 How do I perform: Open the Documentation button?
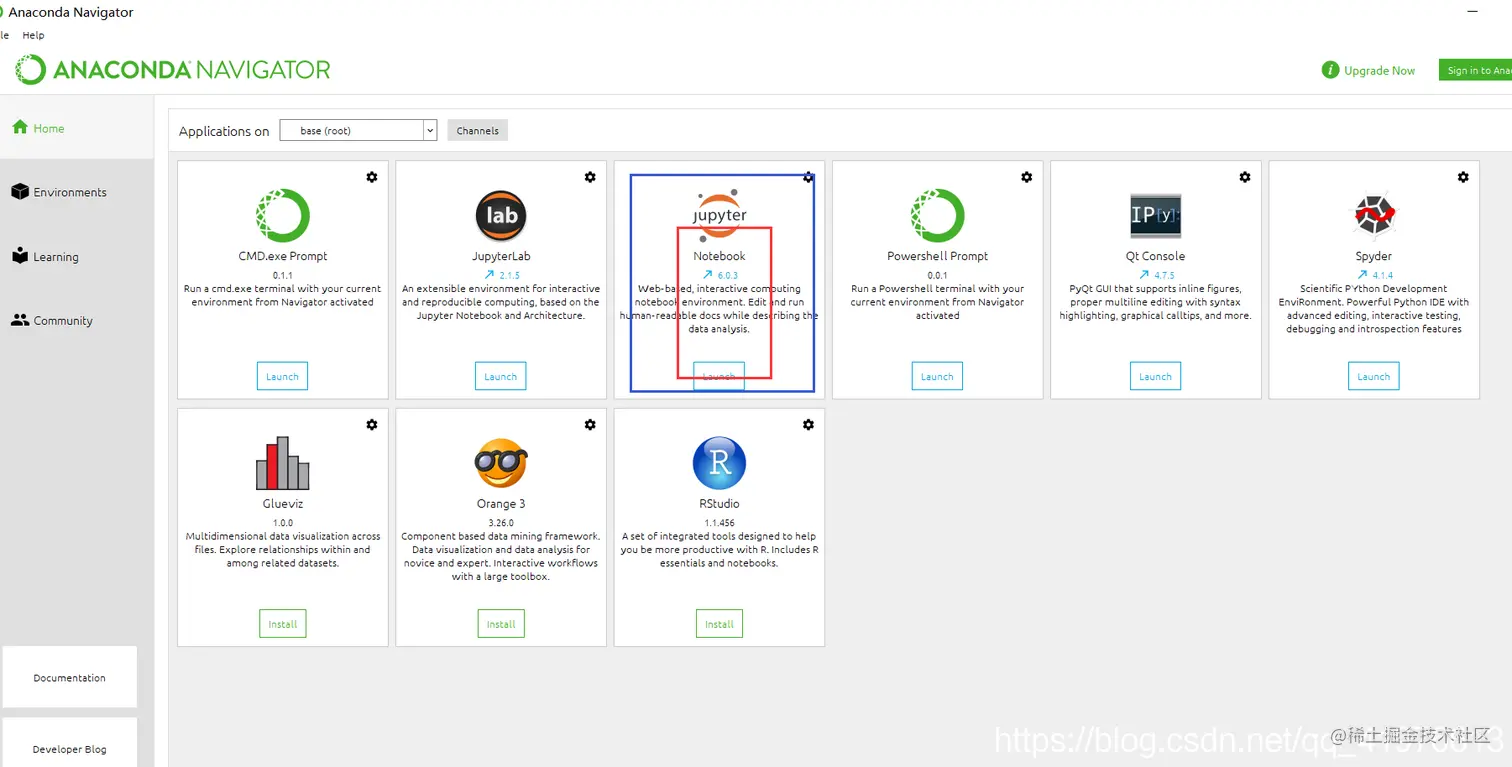[70, 677]
